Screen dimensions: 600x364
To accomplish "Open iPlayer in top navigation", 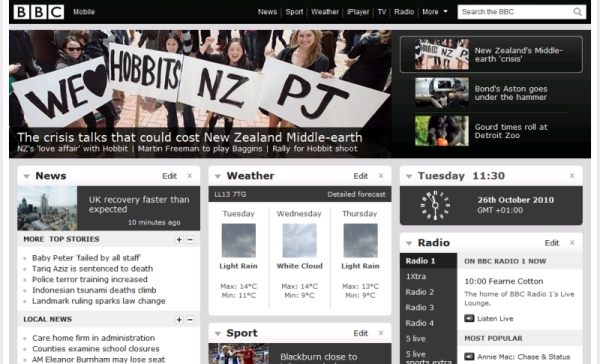I will (x=358, y=12).
